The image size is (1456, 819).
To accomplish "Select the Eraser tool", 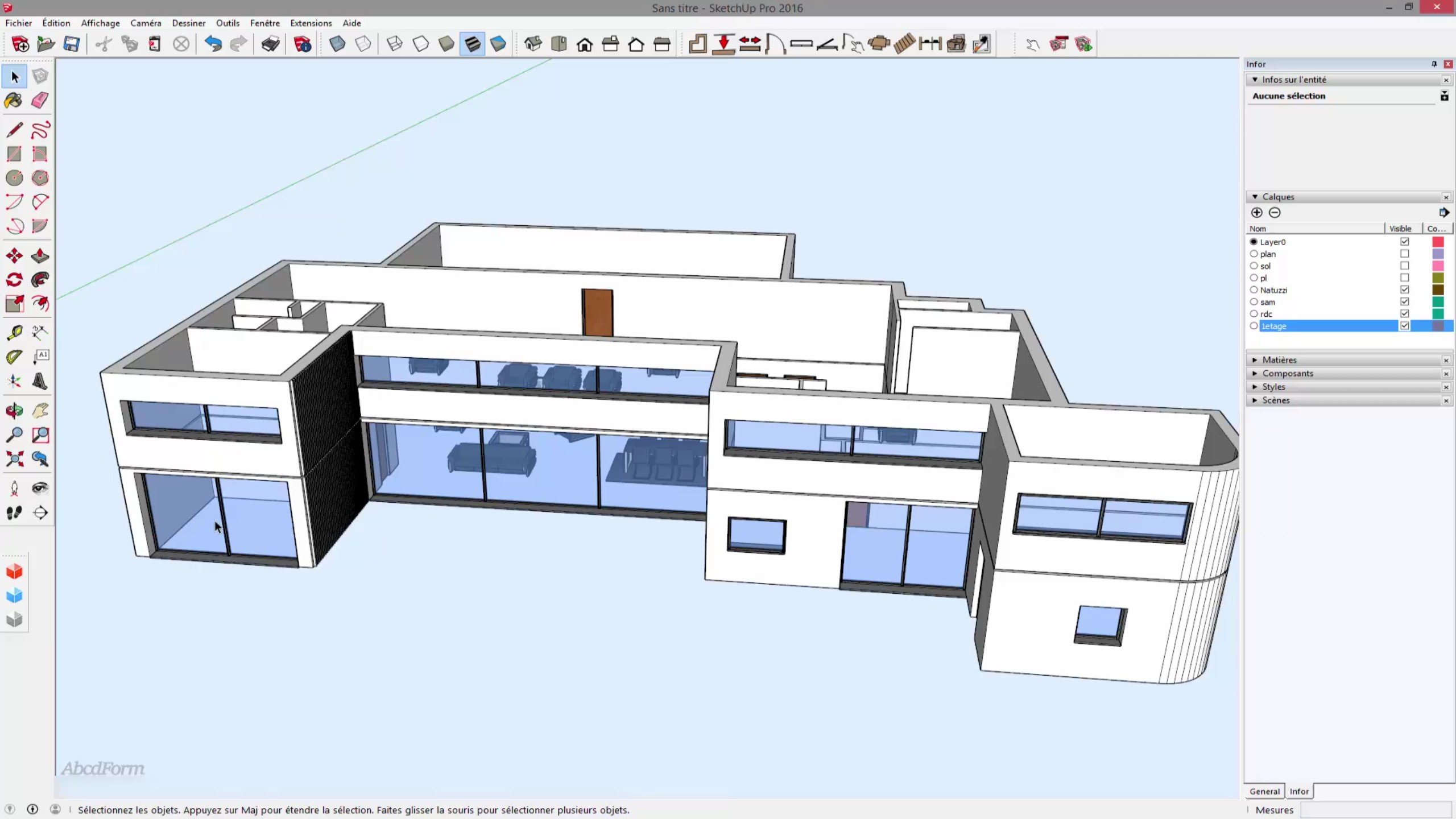I will [x=40, y=101].
